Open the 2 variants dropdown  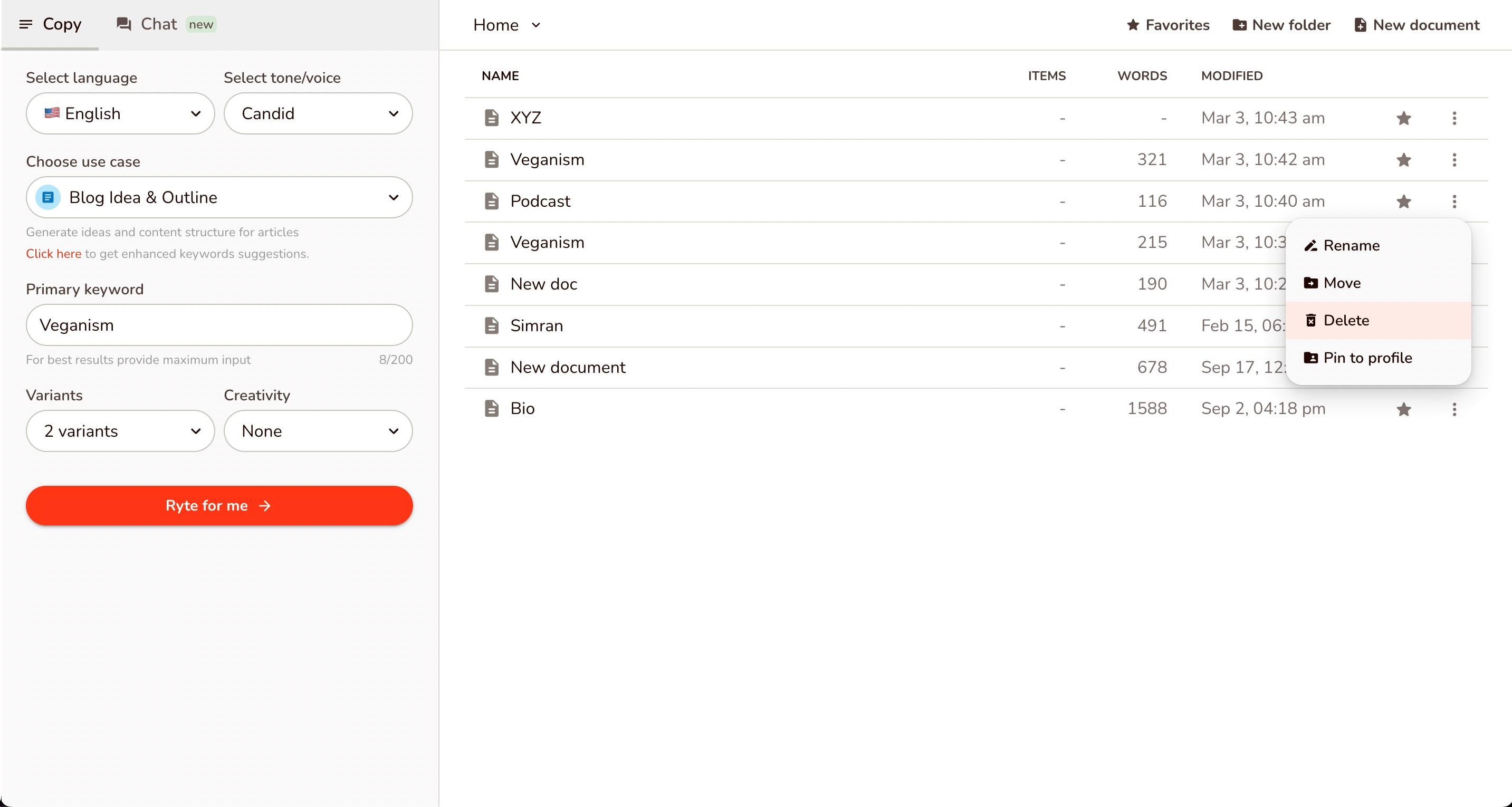point(120,431)
